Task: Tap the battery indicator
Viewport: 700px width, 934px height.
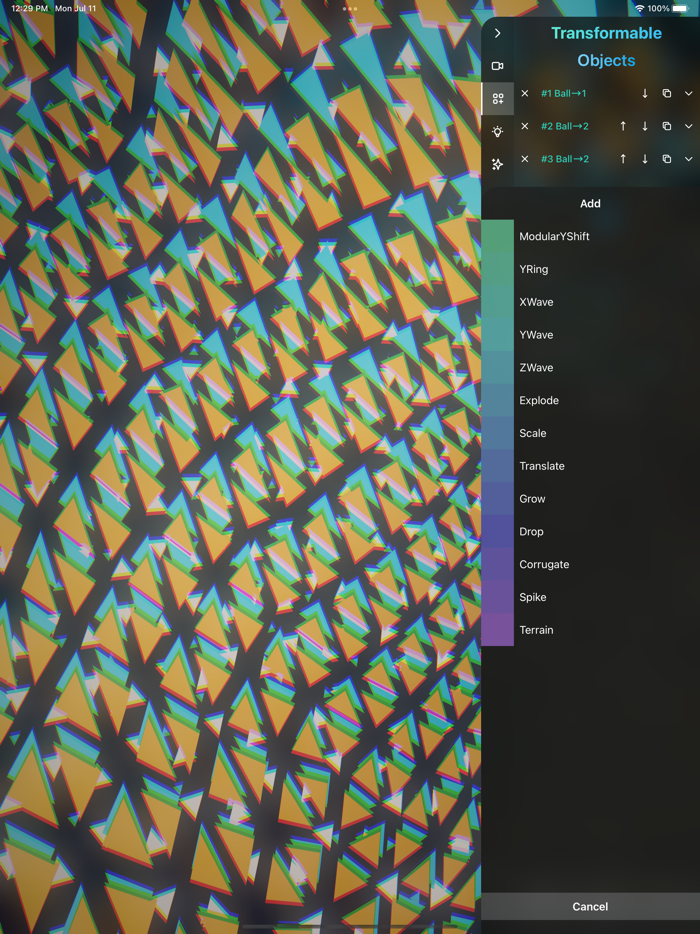Action: (x=681, y=8)
